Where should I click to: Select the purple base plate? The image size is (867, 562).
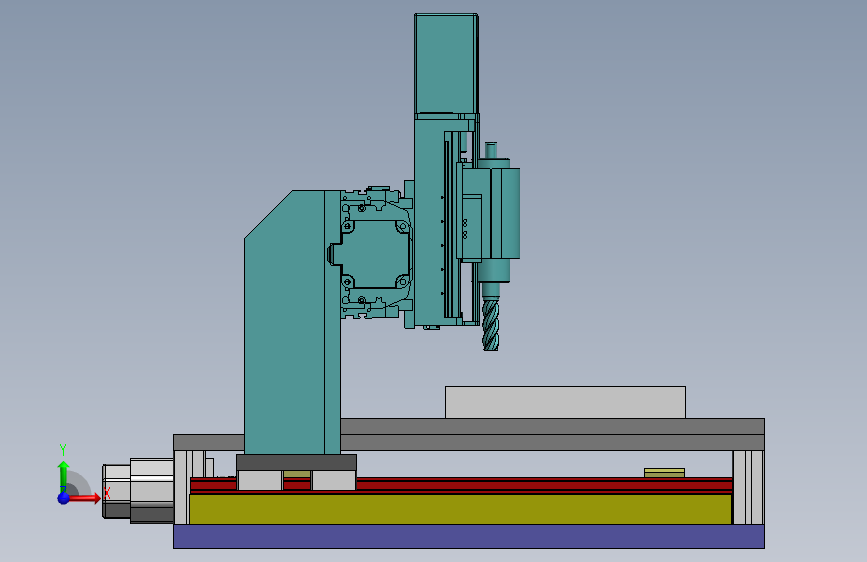469,537
